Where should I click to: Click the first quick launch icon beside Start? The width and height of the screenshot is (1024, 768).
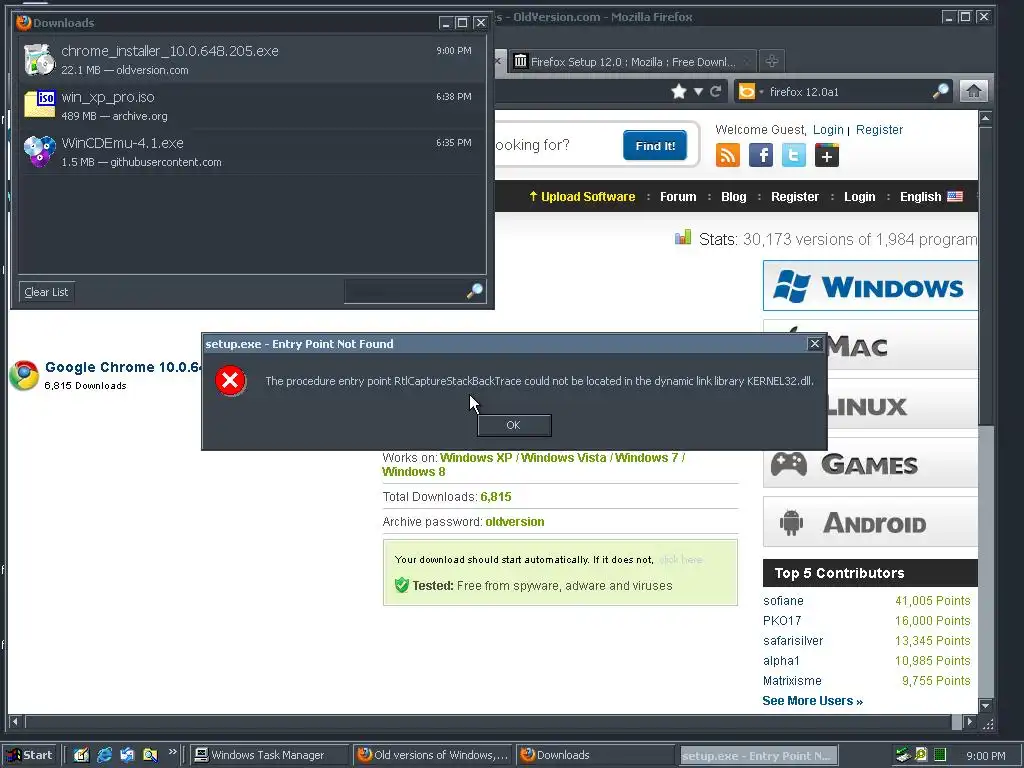81,755
